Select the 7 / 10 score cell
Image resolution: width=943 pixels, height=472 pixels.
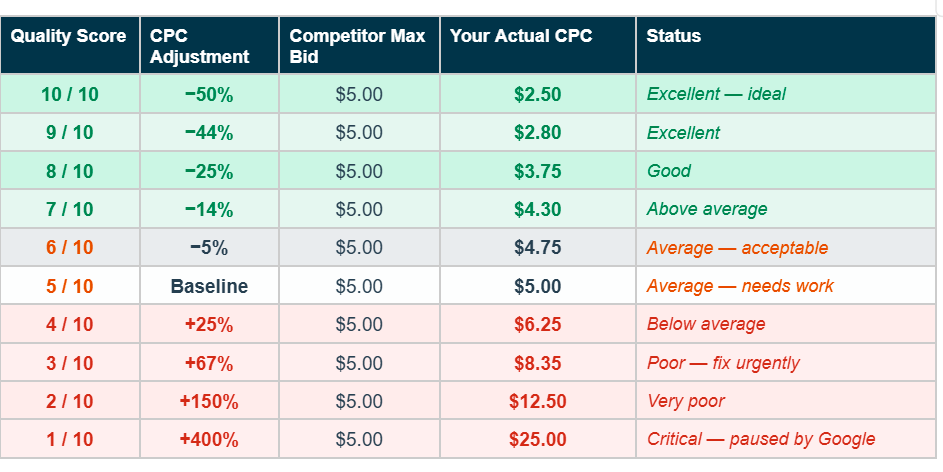coord(70,209)
